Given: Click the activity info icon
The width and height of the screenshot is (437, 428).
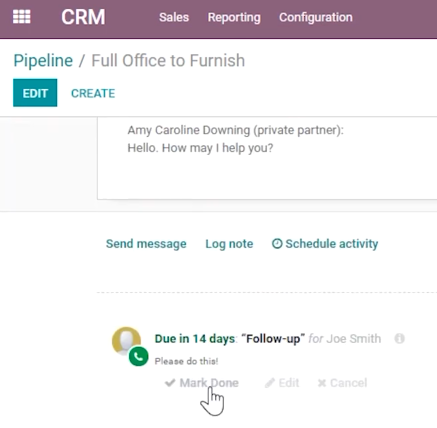Looking at the screenshot, I should 399,339.
